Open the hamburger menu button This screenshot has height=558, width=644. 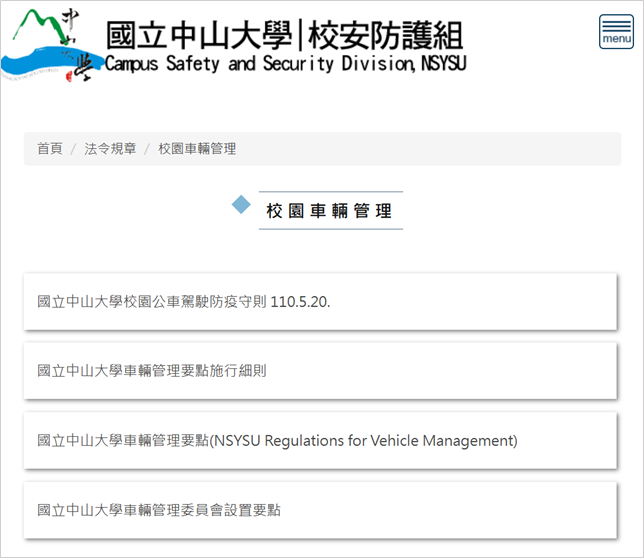pos(616,32)
